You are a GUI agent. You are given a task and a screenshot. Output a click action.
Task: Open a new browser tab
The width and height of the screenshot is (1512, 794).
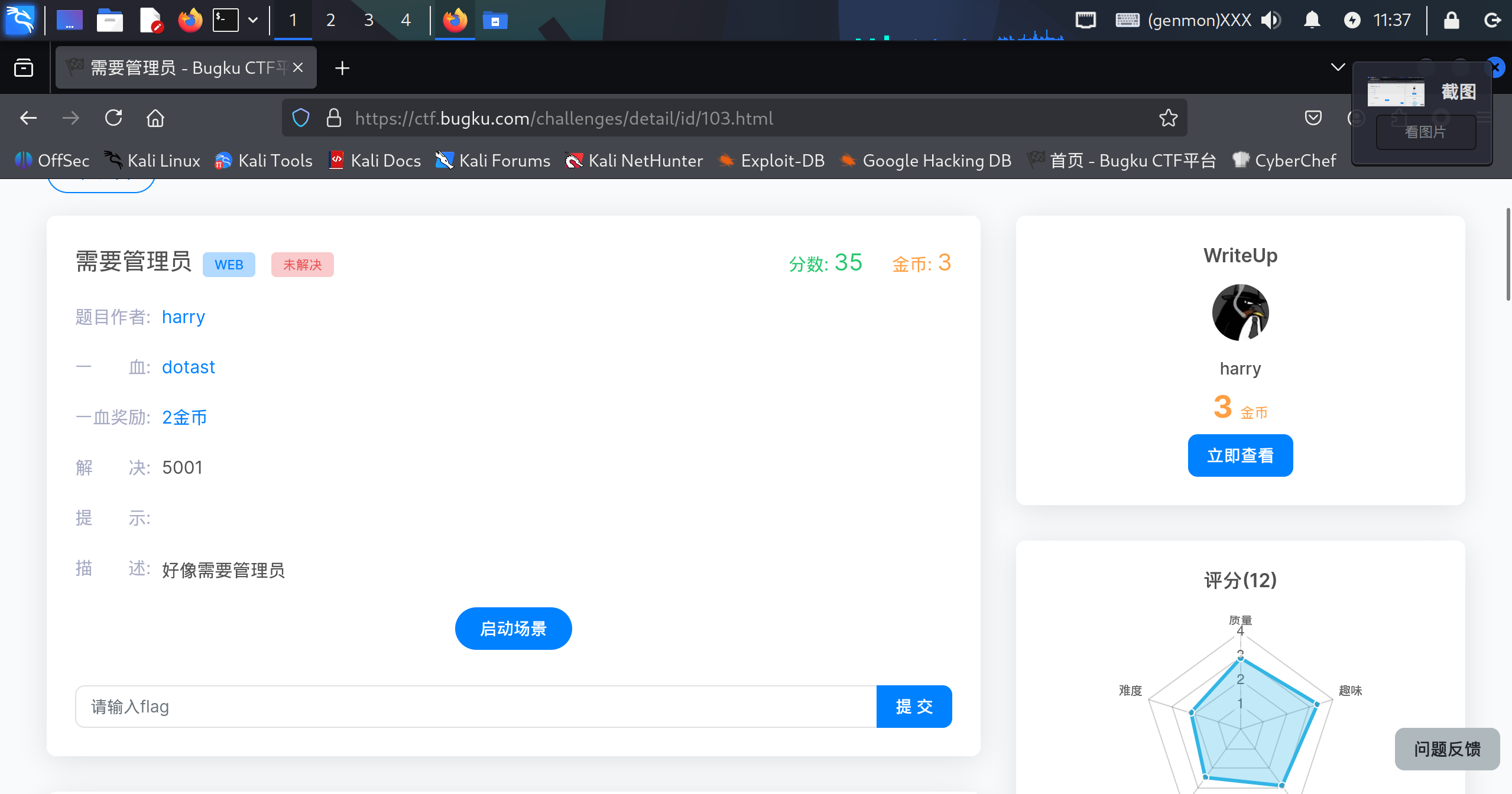click(x=342, y=68)
